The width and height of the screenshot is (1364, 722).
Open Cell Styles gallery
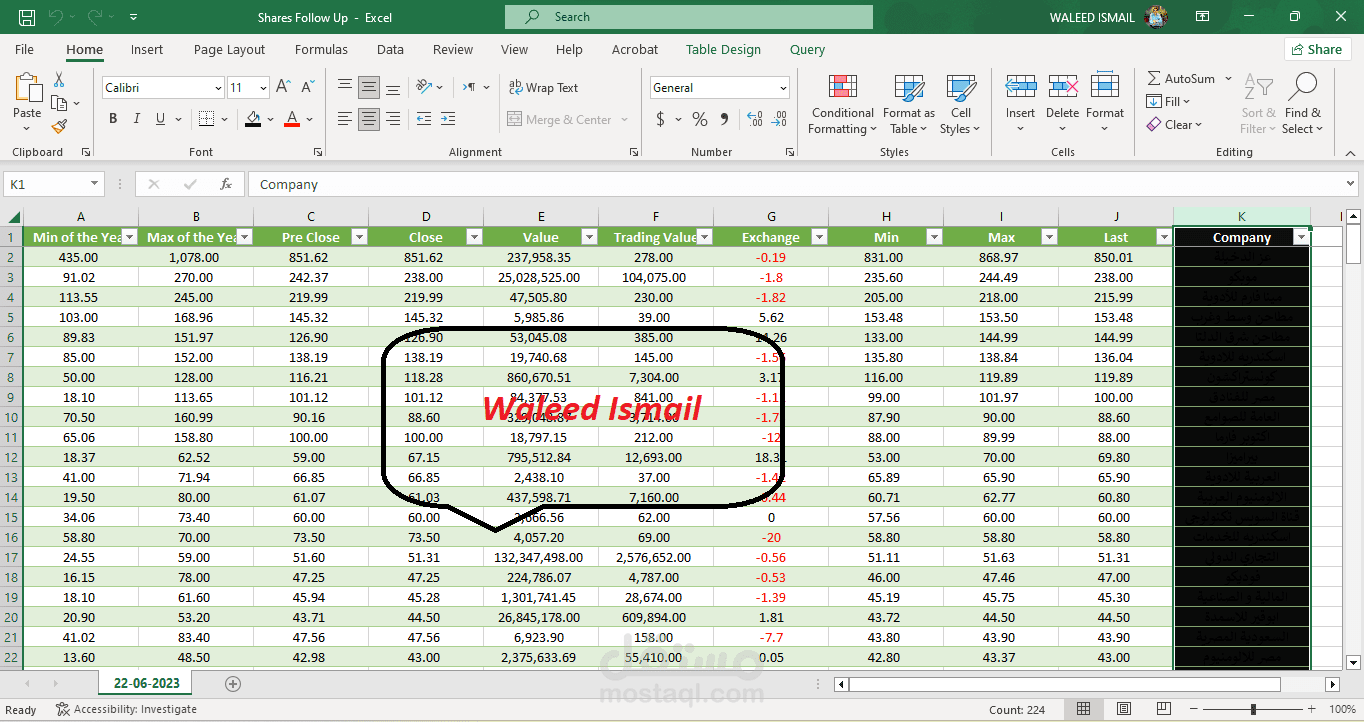coord(960,104)
